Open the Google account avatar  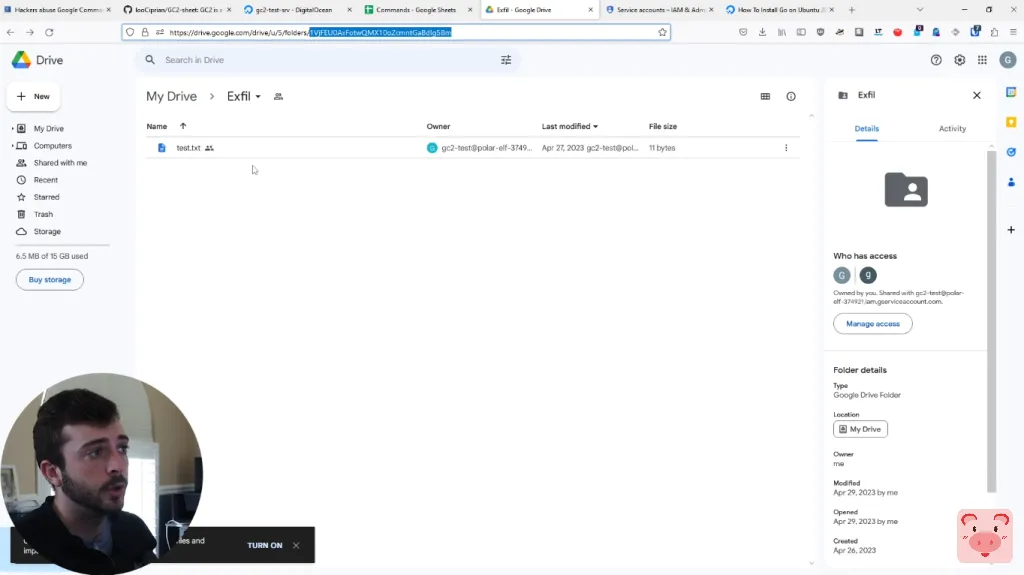point(1008,60)
